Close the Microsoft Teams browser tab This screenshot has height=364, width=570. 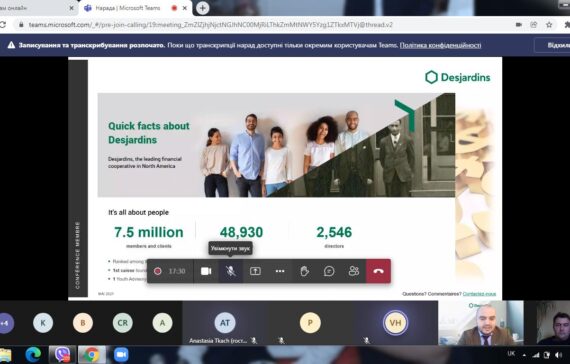pos(185,8)
